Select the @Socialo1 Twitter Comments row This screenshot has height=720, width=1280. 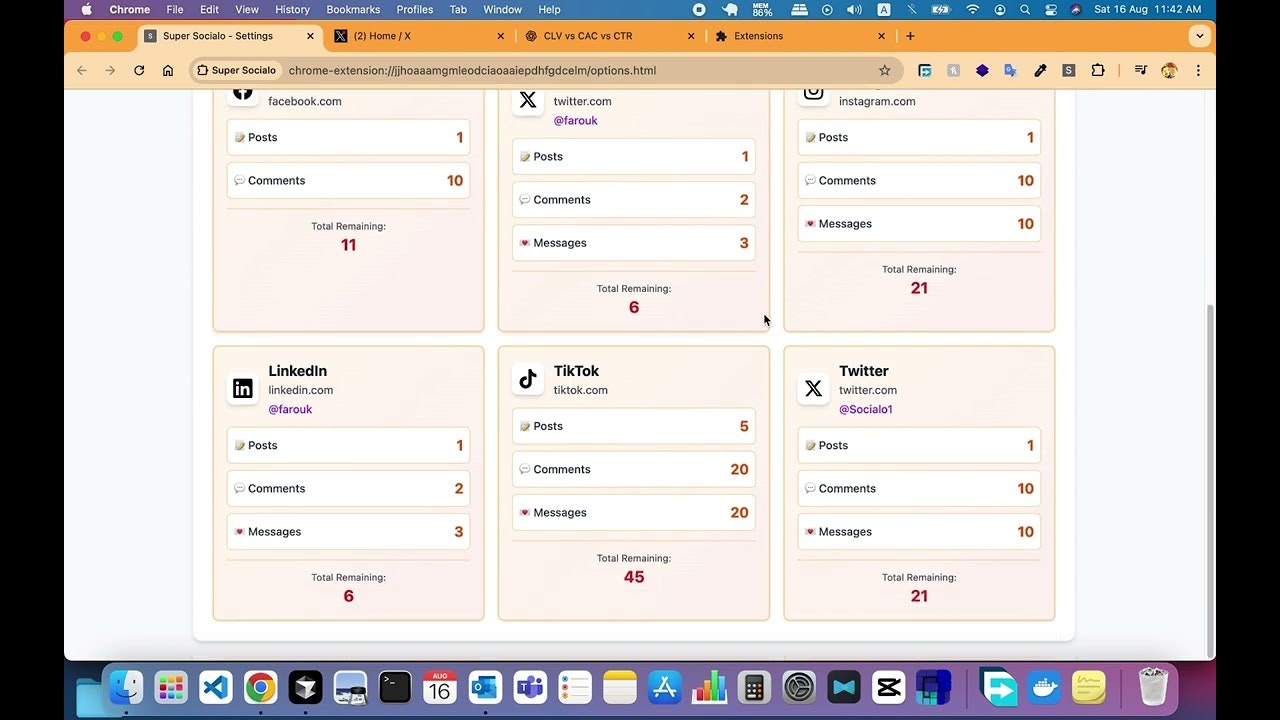click(919, 488)
